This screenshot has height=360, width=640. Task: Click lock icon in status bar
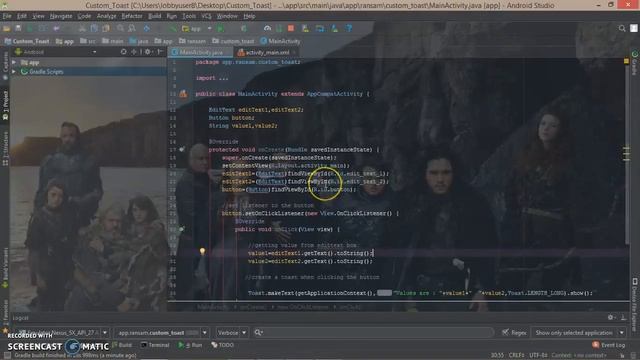[622, 356]
